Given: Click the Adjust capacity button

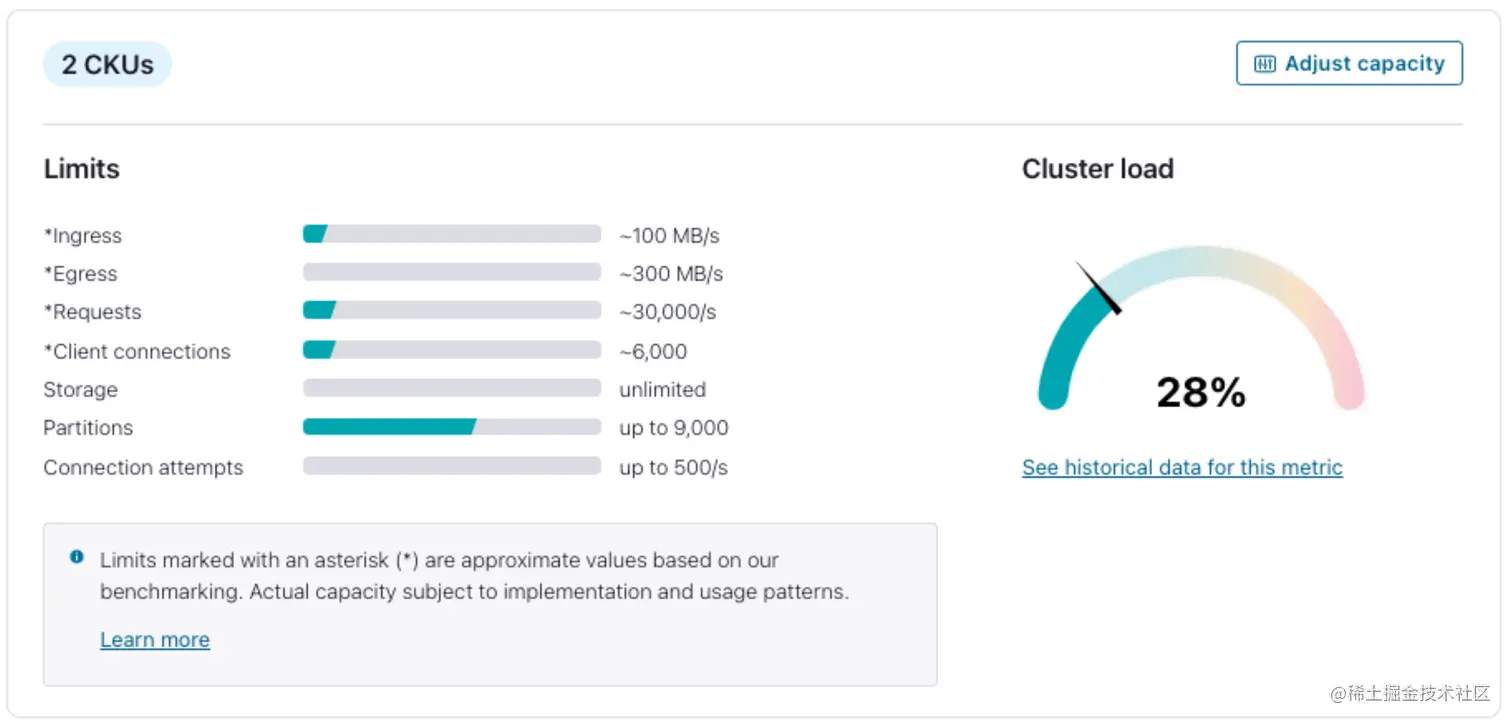Looking at the screenshot, I should (x=1348, y=63).
